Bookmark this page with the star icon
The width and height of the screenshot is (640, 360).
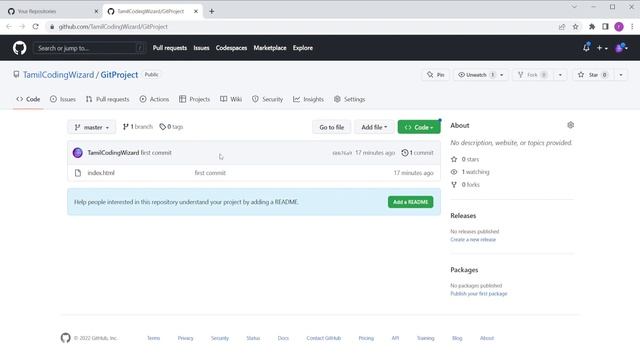(x=576, y=27)
